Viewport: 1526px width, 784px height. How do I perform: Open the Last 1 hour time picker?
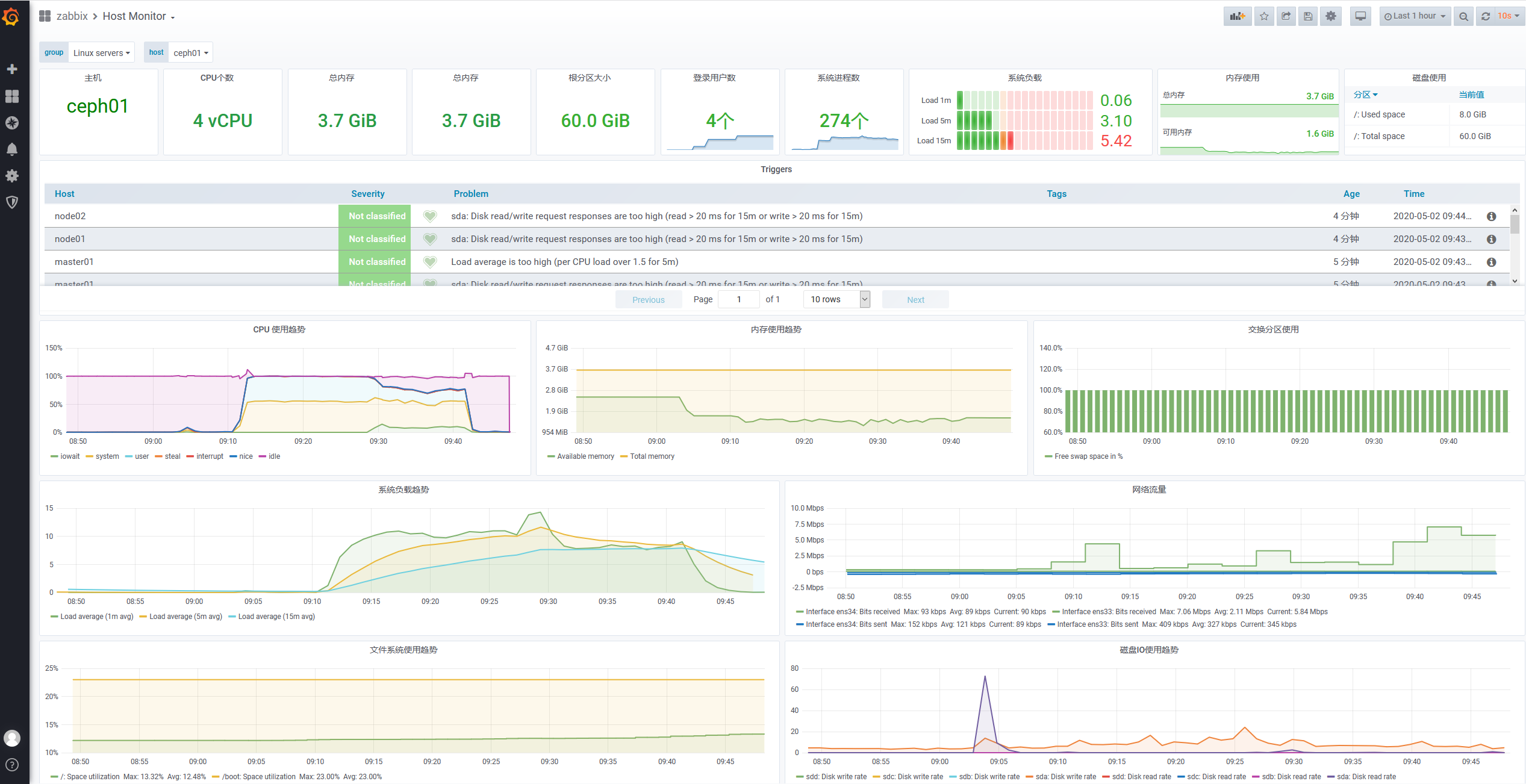1415,16
